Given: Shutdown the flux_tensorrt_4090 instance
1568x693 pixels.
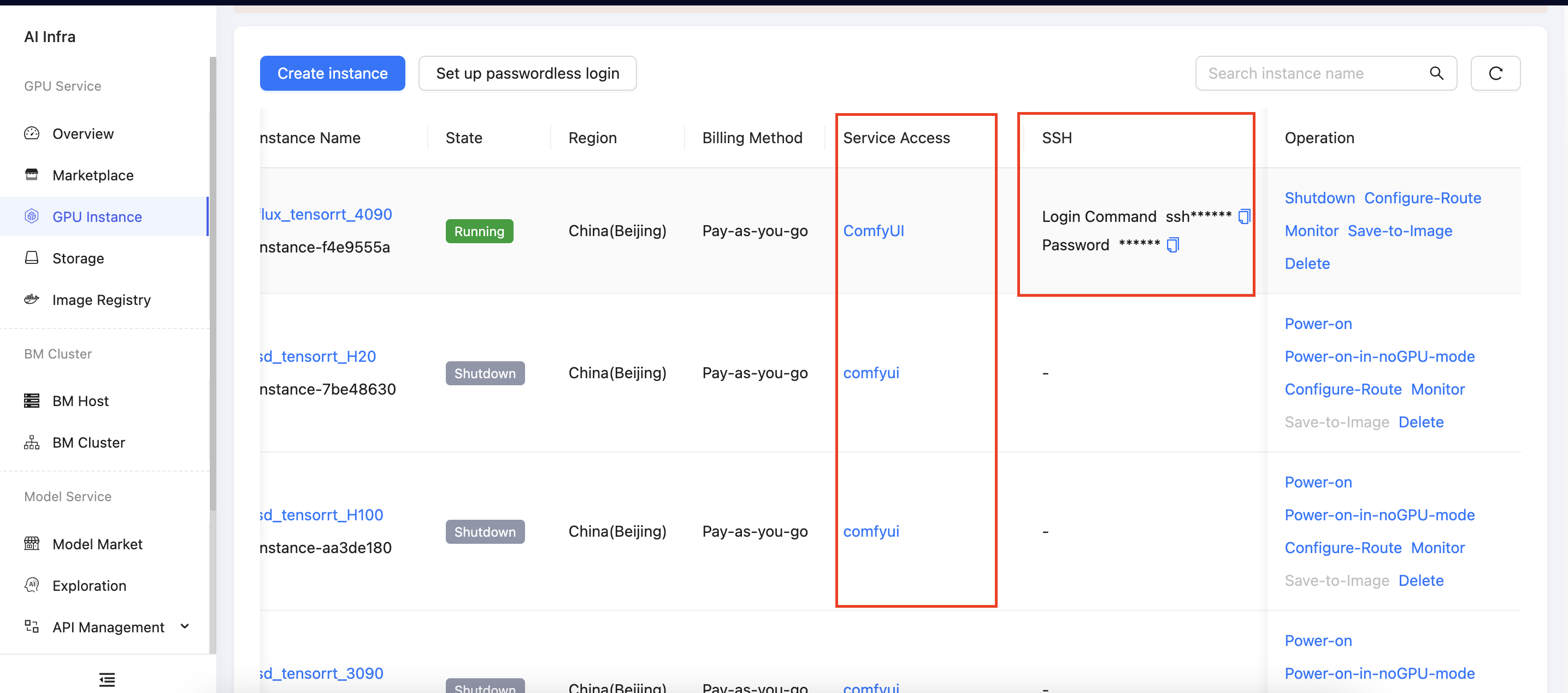Looking at the screenshot, I should [x=1319, y=198].
